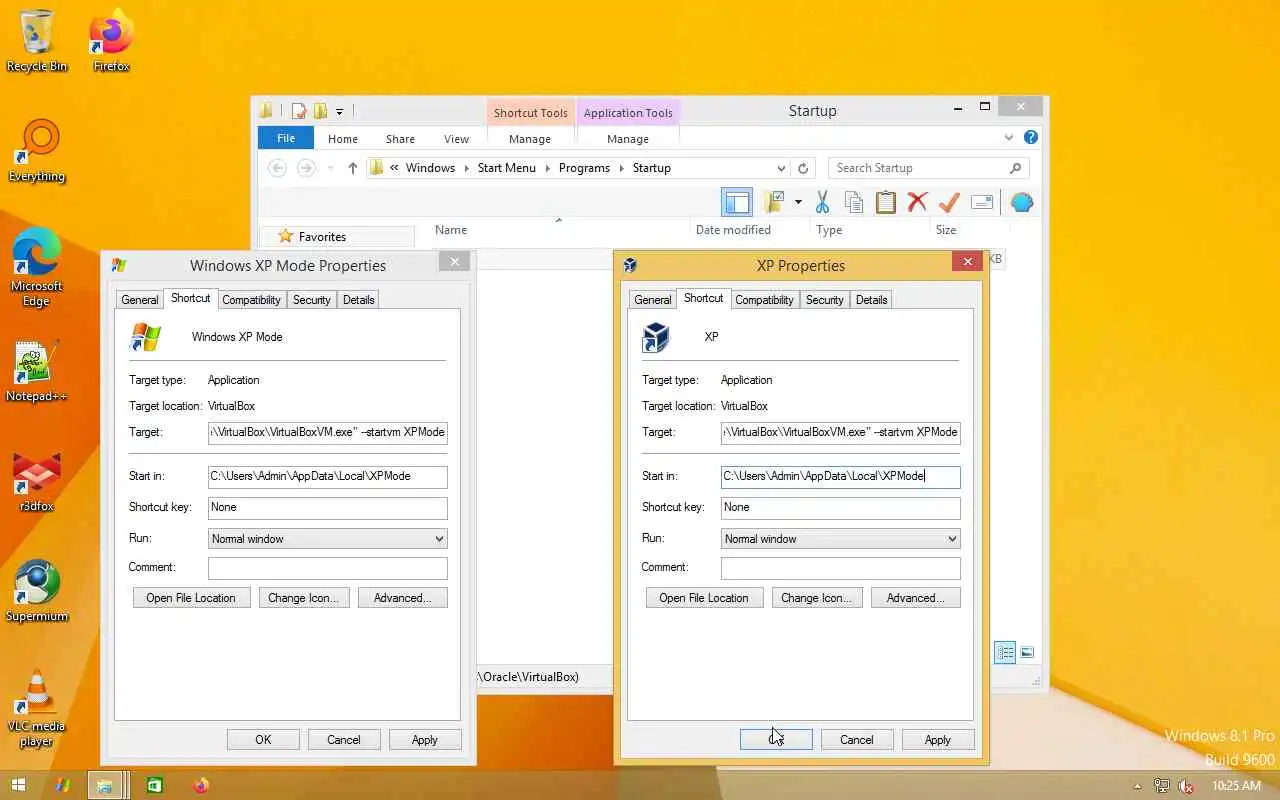Screen dimensions: 1280x800
Task: Open Details tab in XP Properties
Action: click(872, 299)
